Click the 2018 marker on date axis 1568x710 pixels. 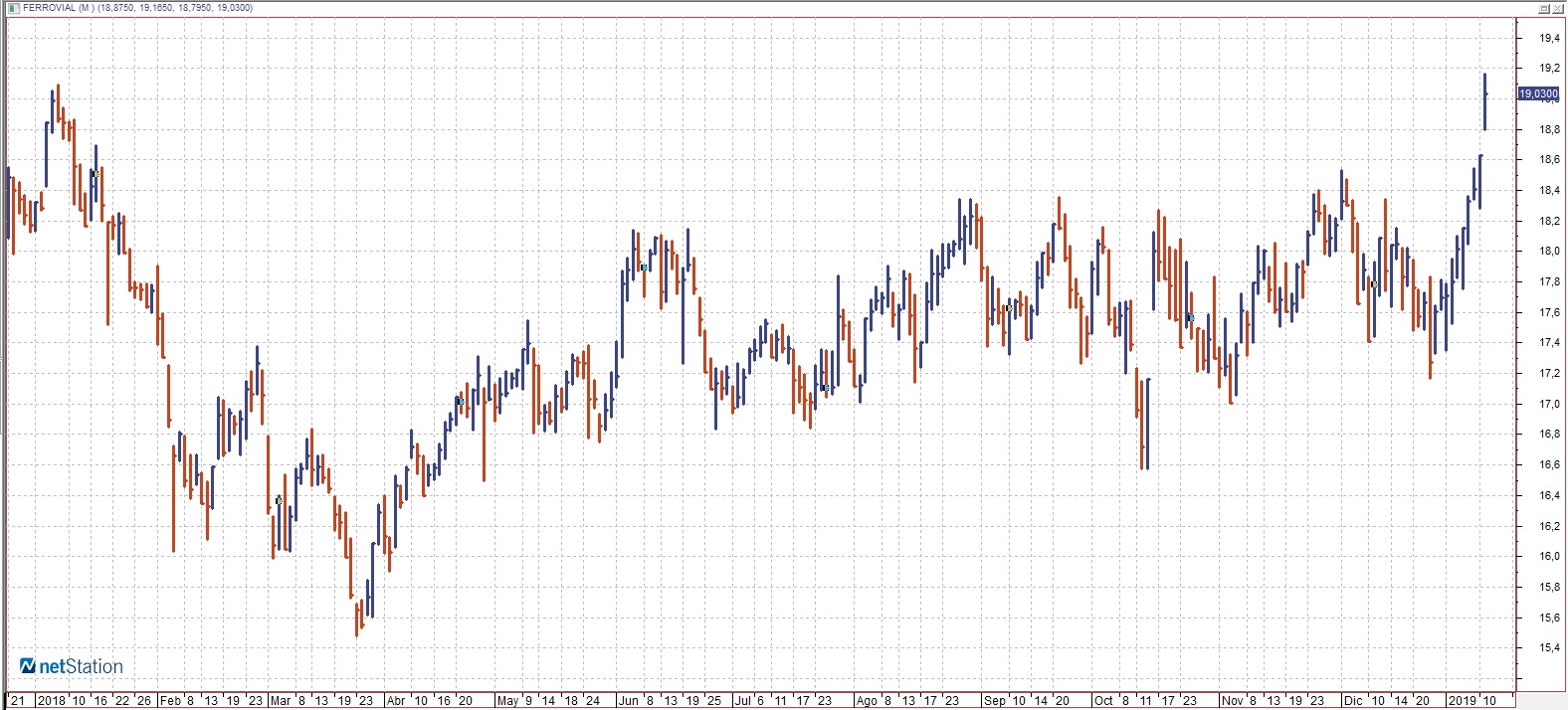click(x=51, y=701)
